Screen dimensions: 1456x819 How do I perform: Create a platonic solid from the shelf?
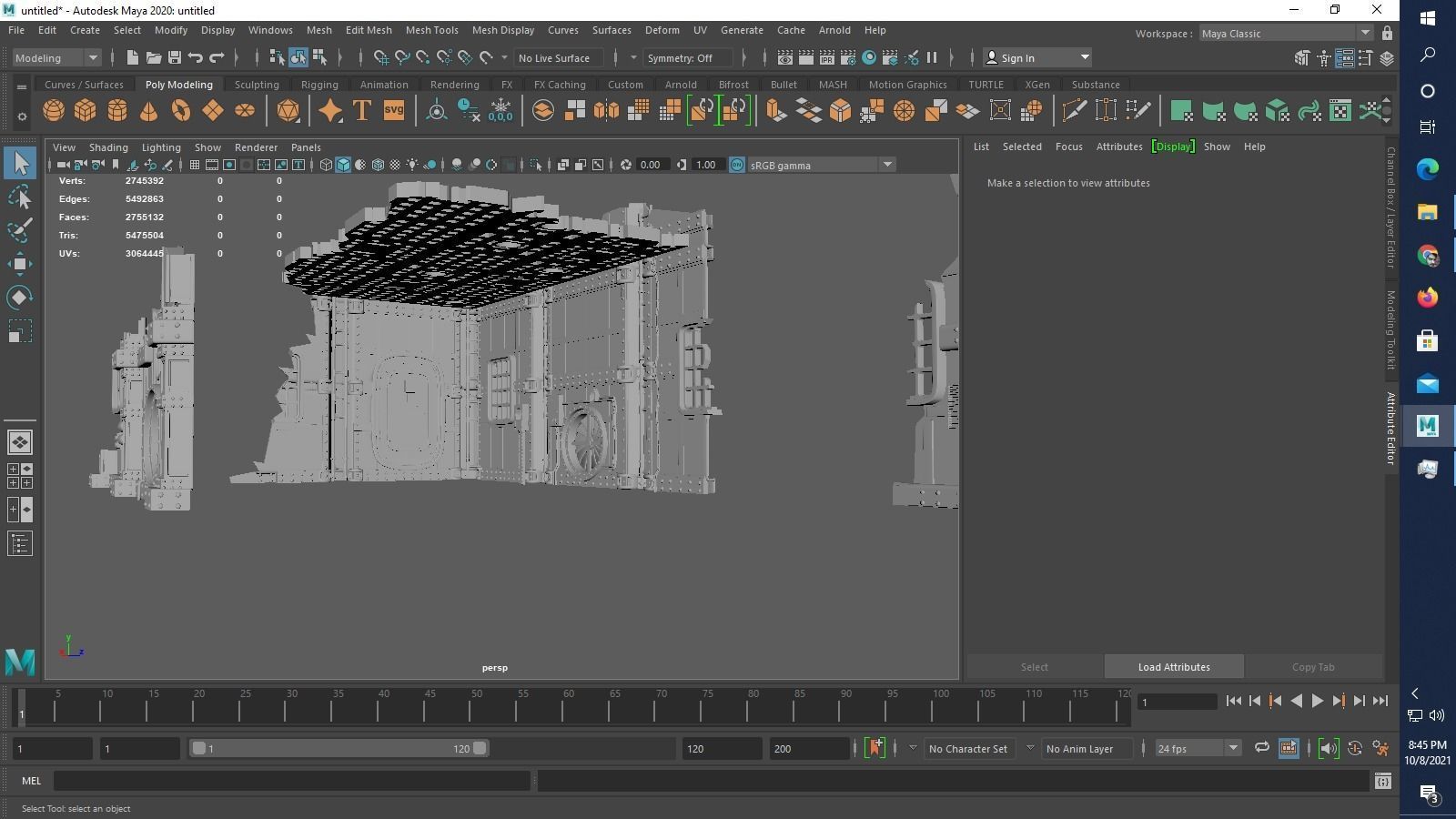[288, 111]
